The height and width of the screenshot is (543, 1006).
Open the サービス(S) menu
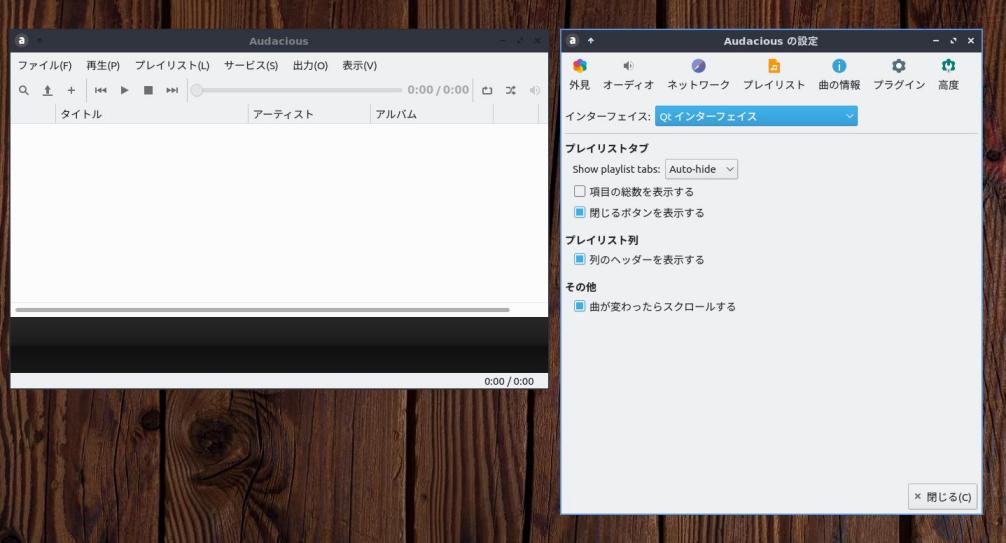point(251,65)
